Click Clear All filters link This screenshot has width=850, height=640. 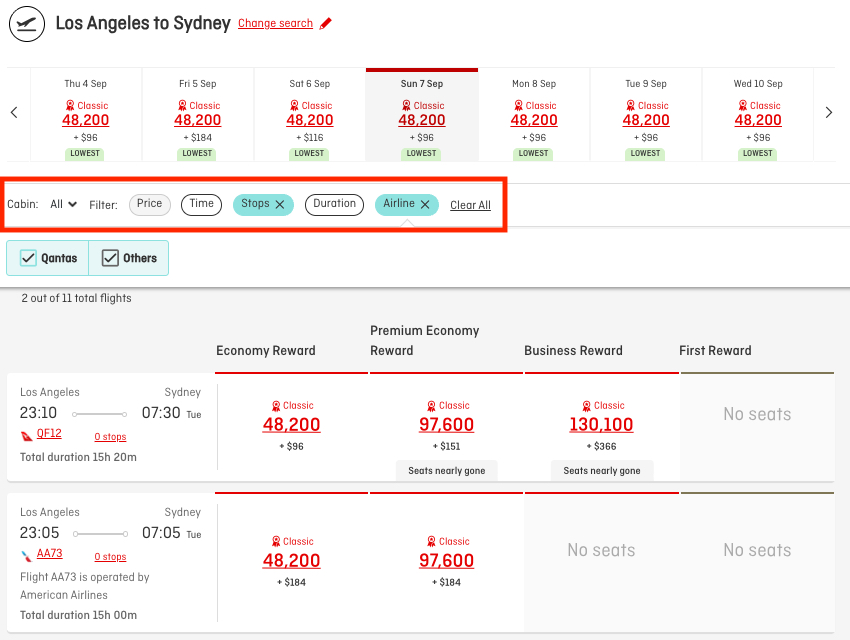coord(471,205)
